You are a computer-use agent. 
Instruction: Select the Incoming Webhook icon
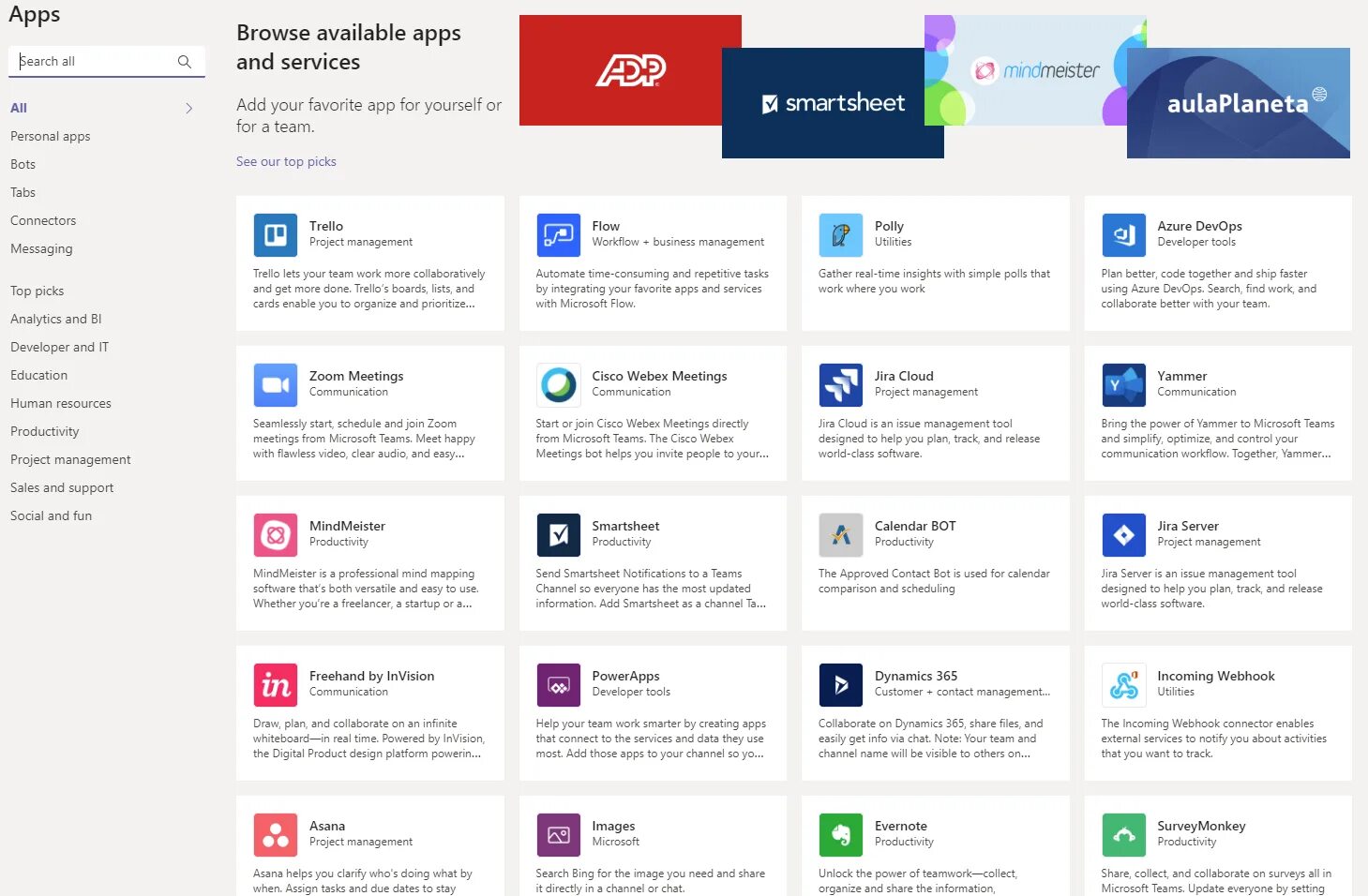pyautogui.click(x=1123, y=685)
